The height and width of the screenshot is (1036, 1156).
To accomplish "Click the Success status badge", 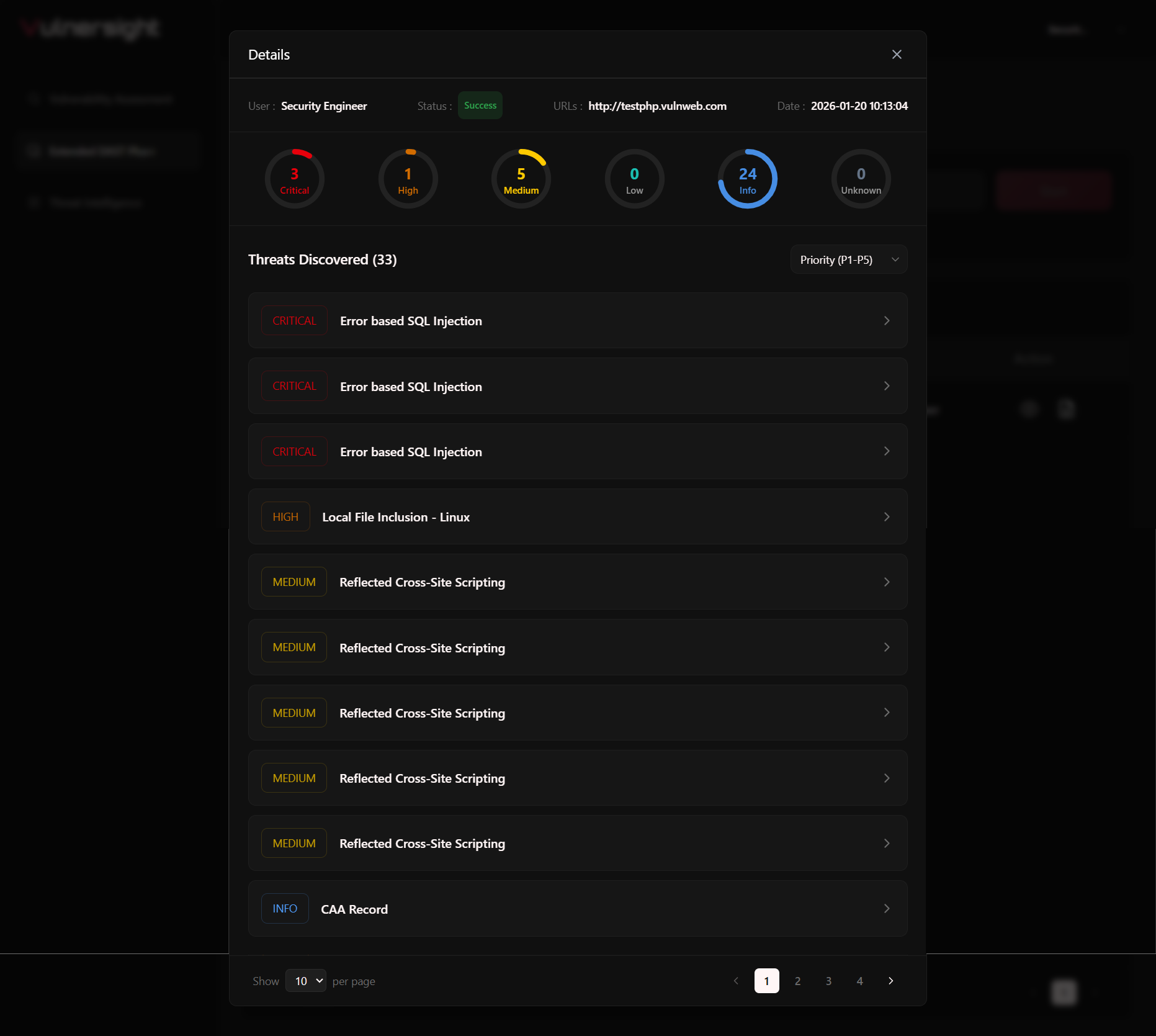I will pyautogui.click(x=480, y=106).
